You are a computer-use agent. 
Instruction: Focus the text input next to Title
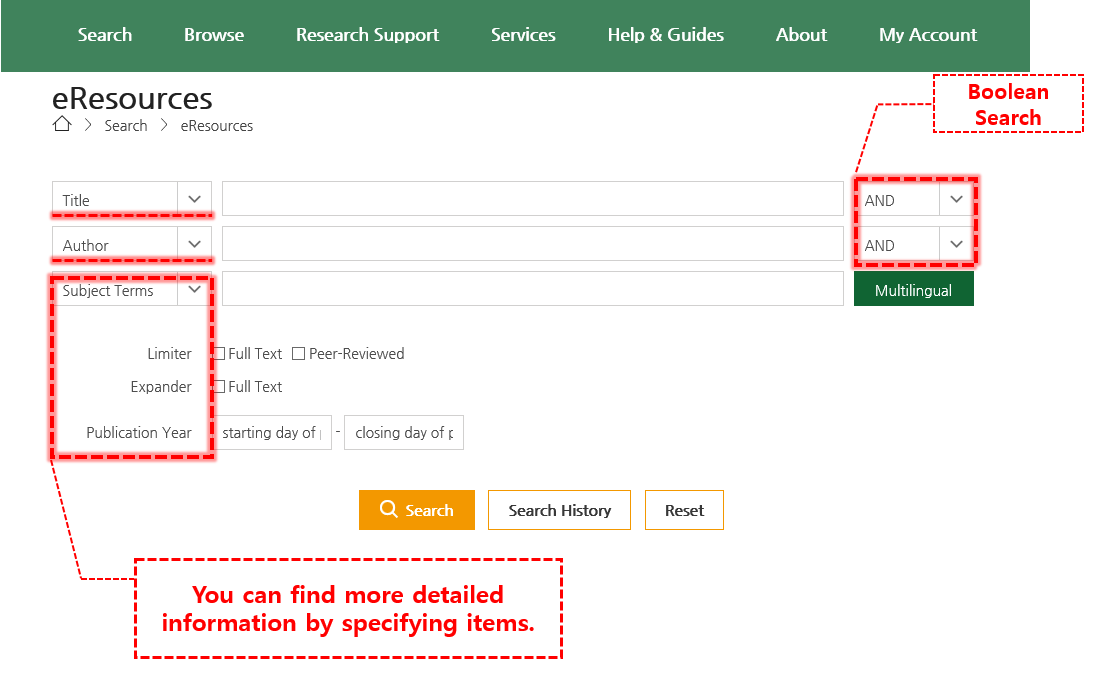point(532,199)
